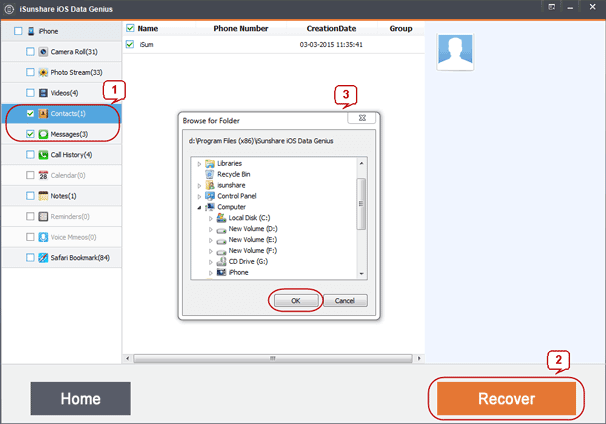Viewport: 606px width, 424px height.
Task: Click the Recover button
Action: pyautogui.click(x=506, y=398)
